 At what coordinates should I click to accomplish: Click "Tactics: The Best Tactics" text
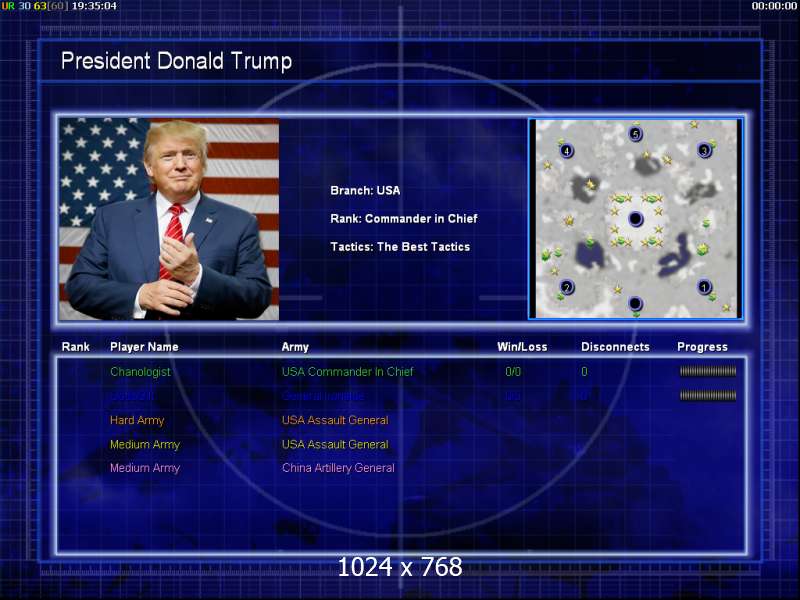[x=400, y=246]
